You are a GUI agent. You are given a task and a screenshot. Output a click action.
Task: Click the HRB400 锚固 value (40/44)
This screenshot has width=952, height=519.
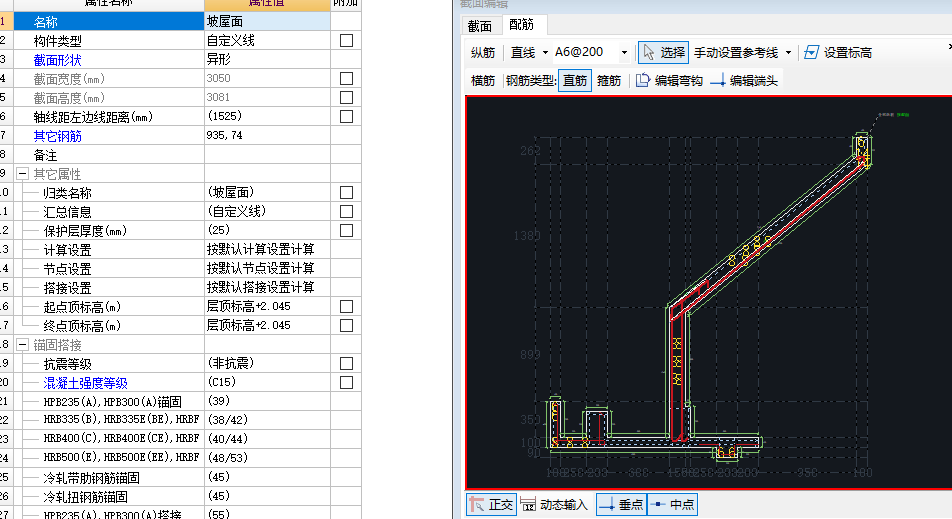[267, 439]
